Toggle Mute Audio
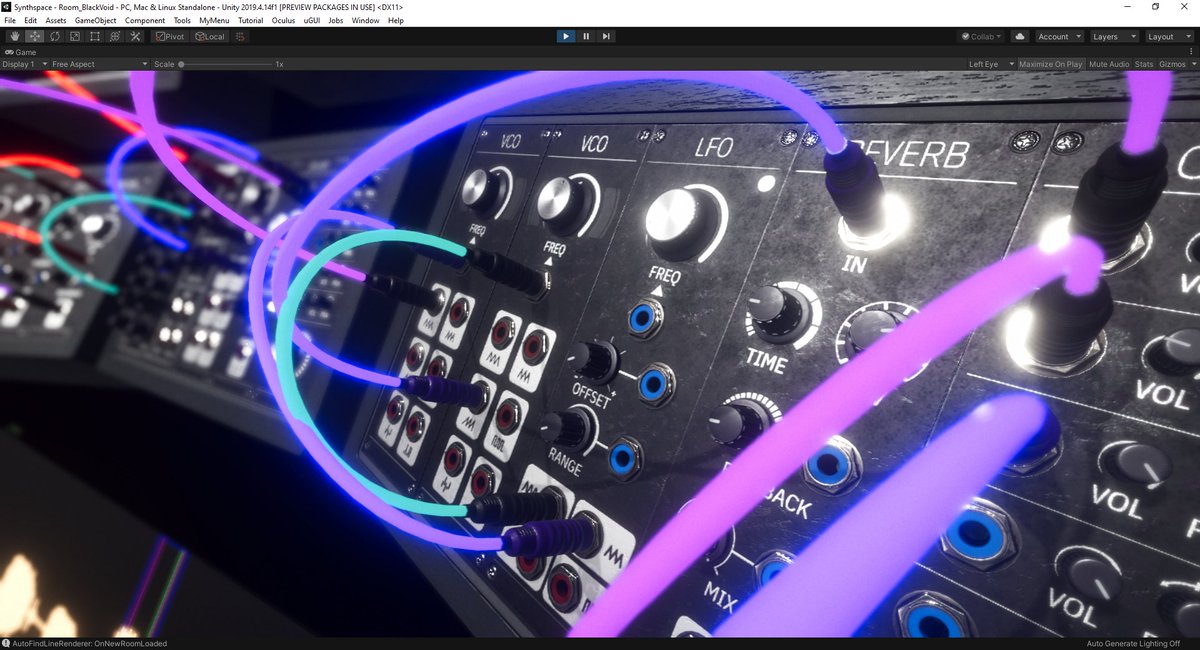The width and height of the screenshot is (1200, 650). point(1109,64)
